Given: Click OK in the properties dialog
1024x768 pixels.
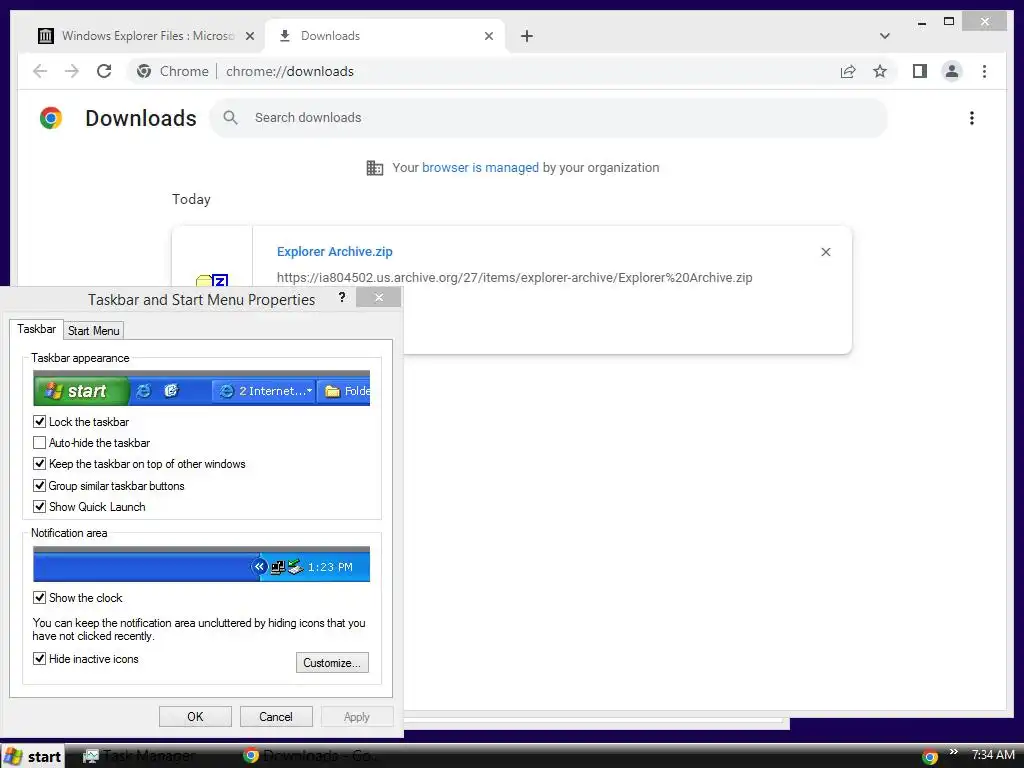Looking at the screenshot, I should click(195, 717).
